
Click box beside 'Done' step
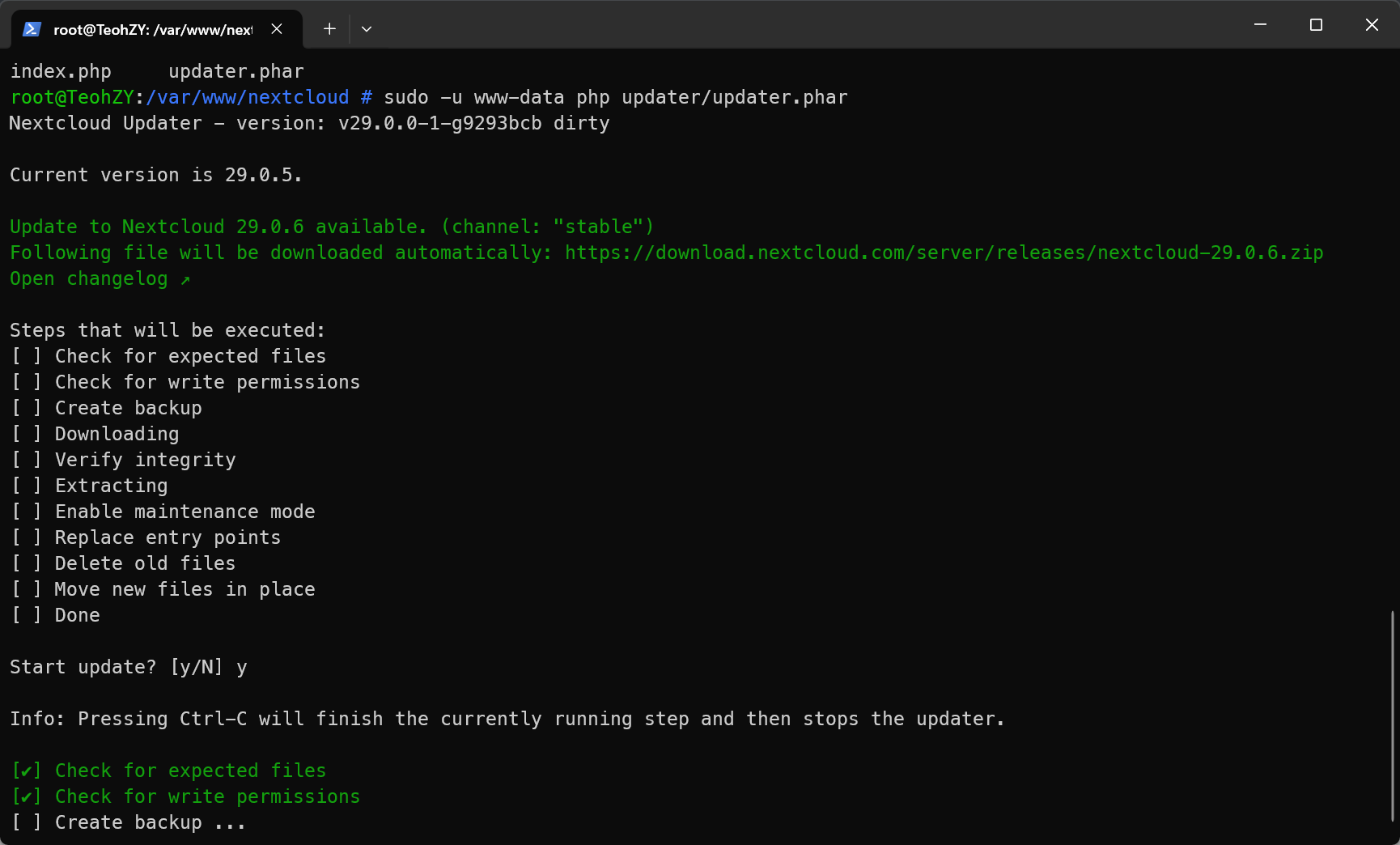27,615
